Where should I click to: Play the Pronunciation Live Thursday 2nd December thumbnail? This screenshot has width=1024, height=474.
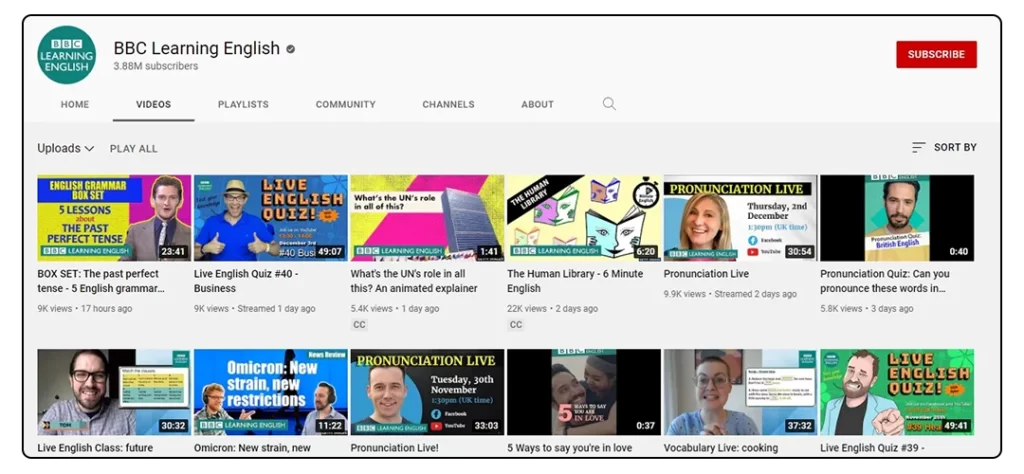(741, 217)
